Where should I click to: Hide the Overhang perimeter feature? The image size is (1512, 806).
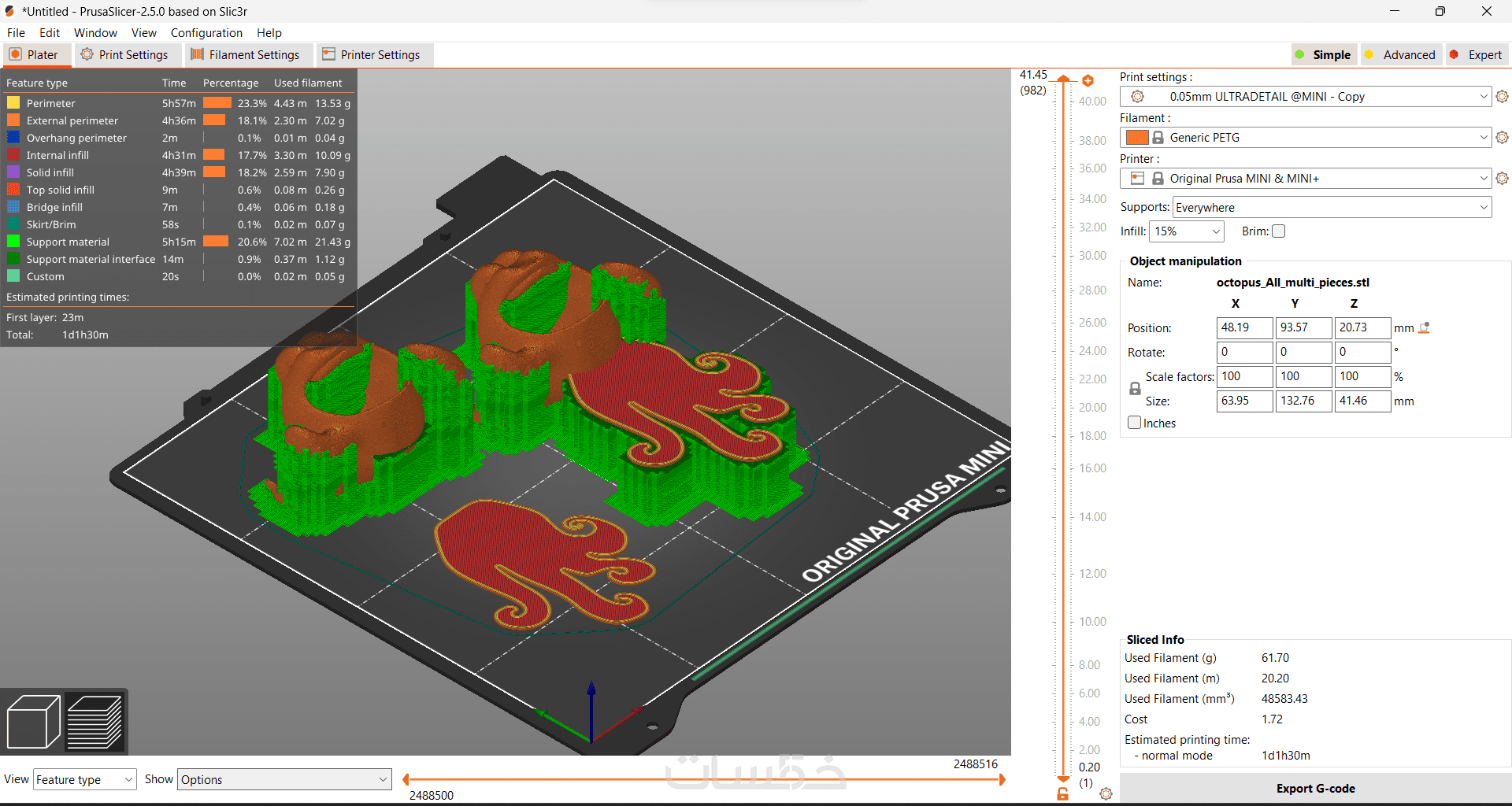(x=13, y=138)
